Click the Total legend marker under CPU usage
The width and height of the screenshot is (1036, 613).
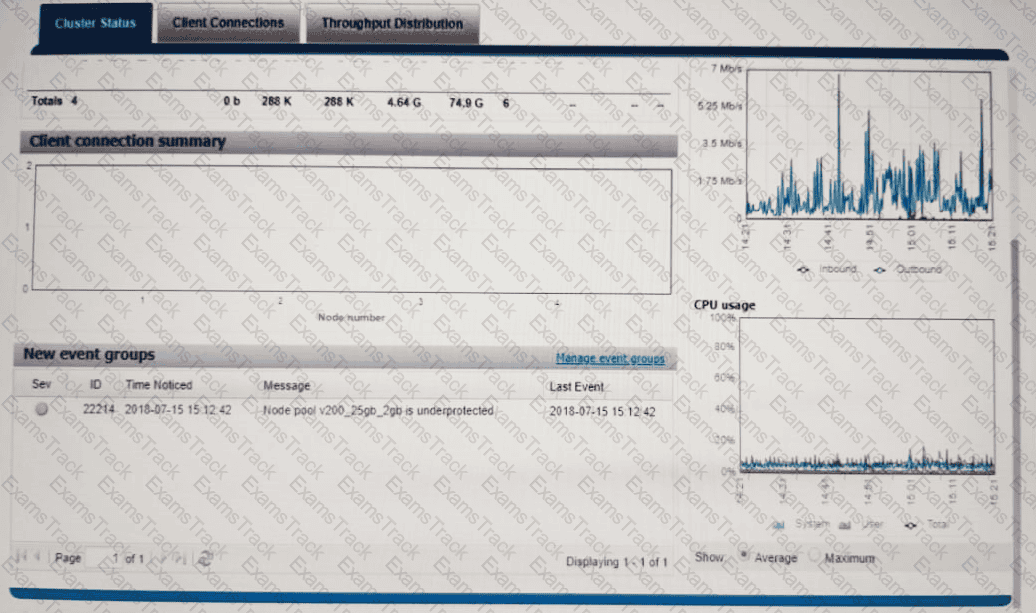(909, 523)
